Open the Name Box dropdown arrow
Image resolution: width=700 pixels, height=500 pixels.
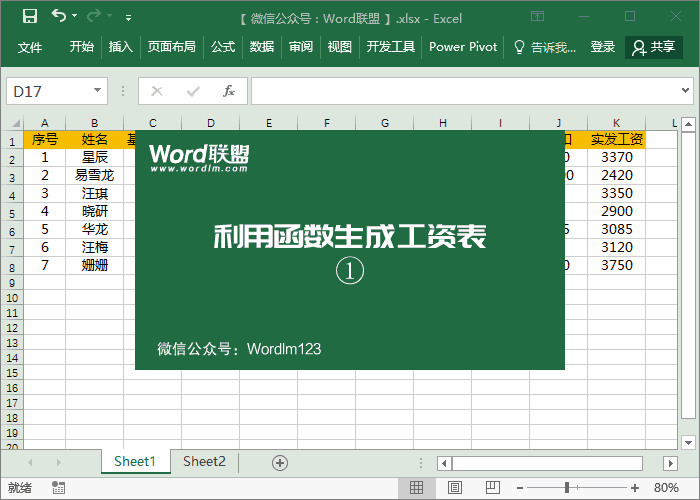click(x=98, y=91)
